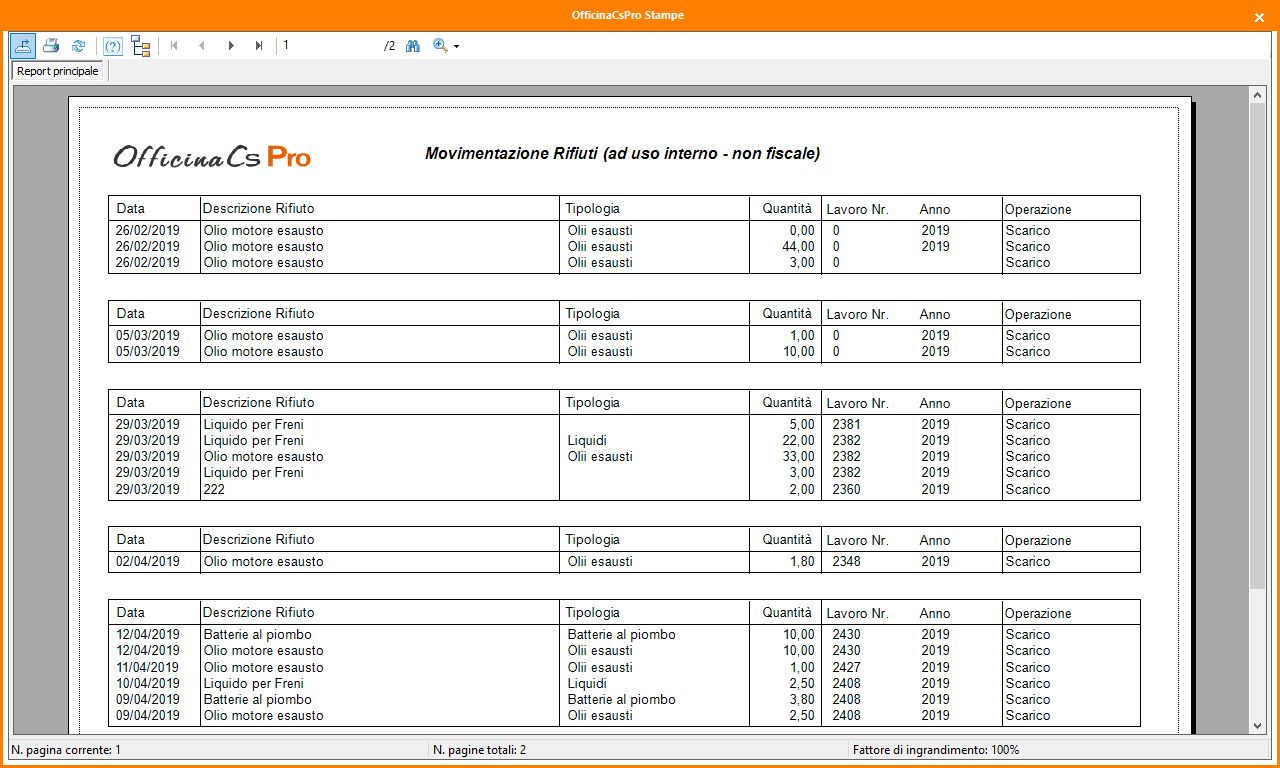The width and height of the screenshot is (1280, 768).
Task: Toggle the parameter panel (?) icon
Action: 113,46
